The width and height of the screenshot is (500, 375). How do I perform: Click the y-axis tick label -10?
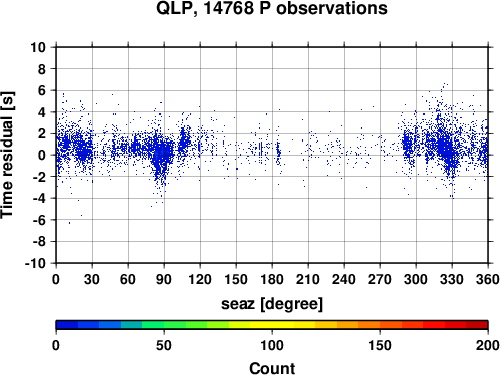pos(35,263)
